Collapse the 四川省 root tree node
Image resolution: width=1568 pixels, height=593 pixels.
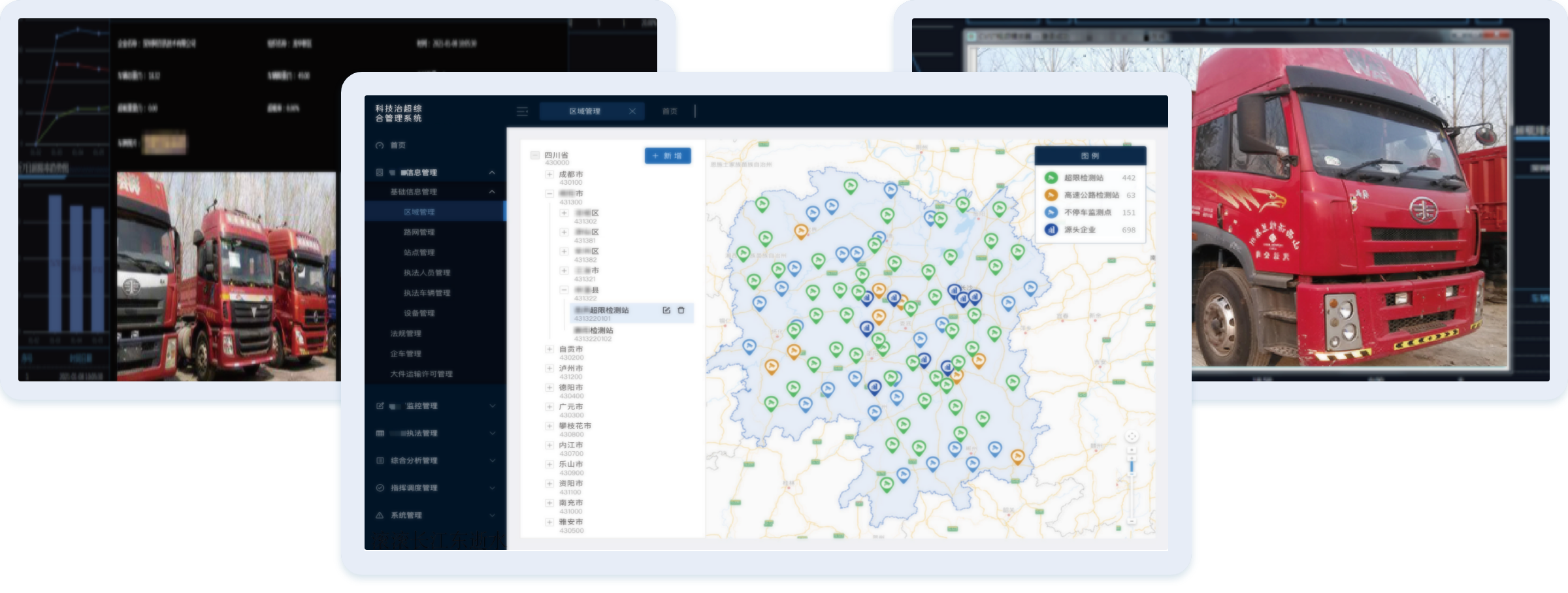[x=534, y=155]
